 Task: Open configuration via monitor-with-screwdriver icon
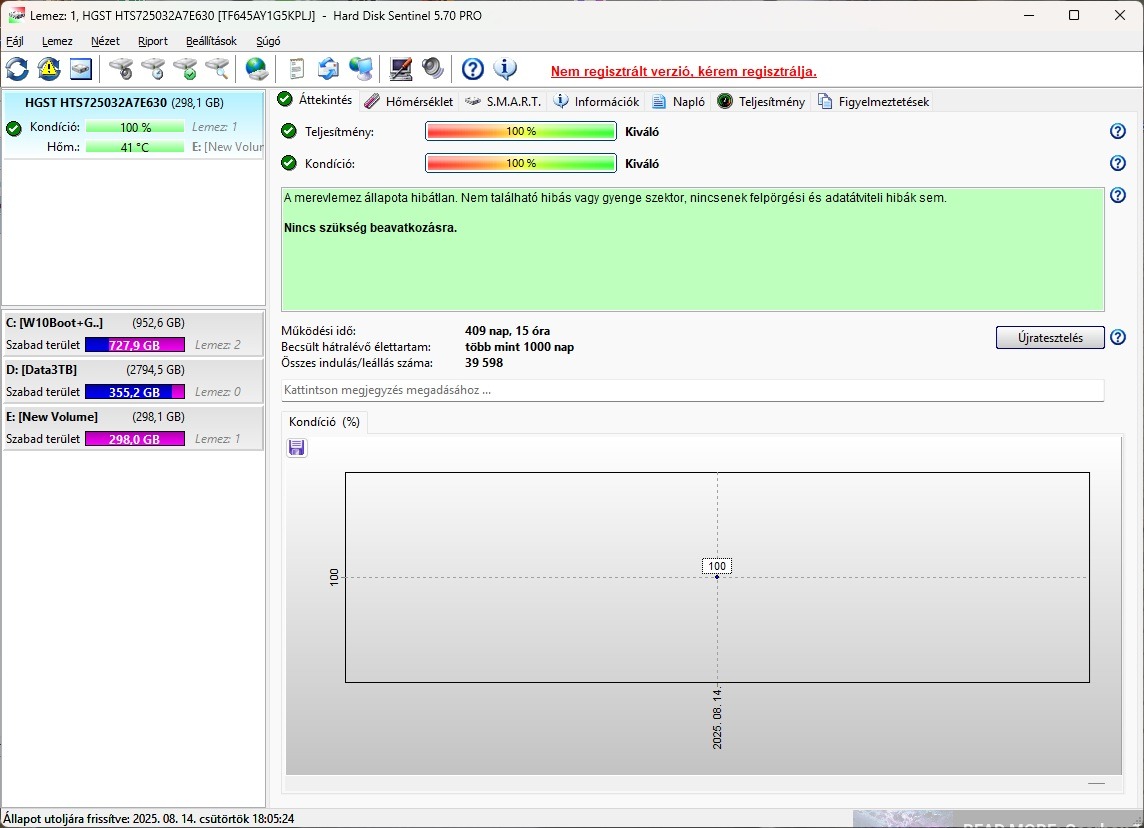[x=401, y=69]
